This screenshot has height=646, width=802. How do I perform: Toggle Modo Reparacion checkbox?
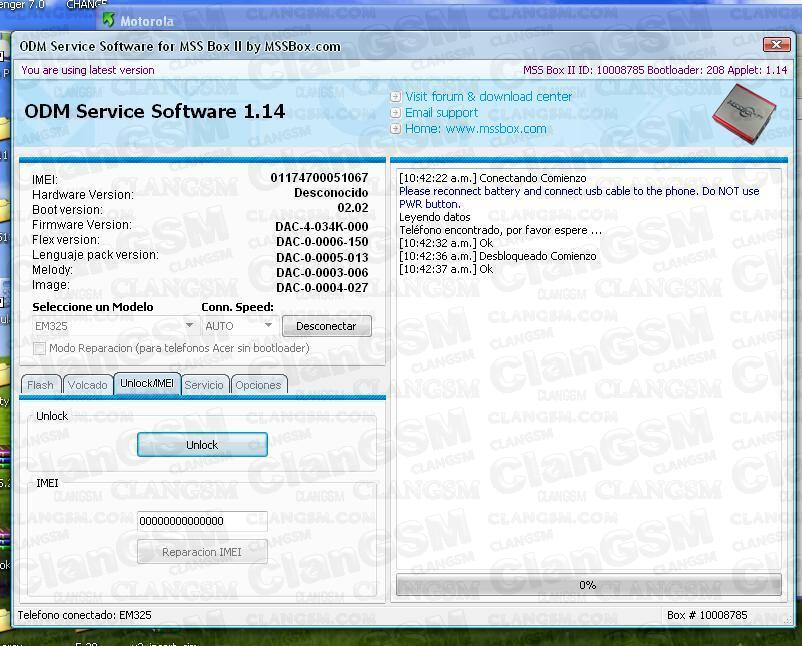click(x=39, y=348)
